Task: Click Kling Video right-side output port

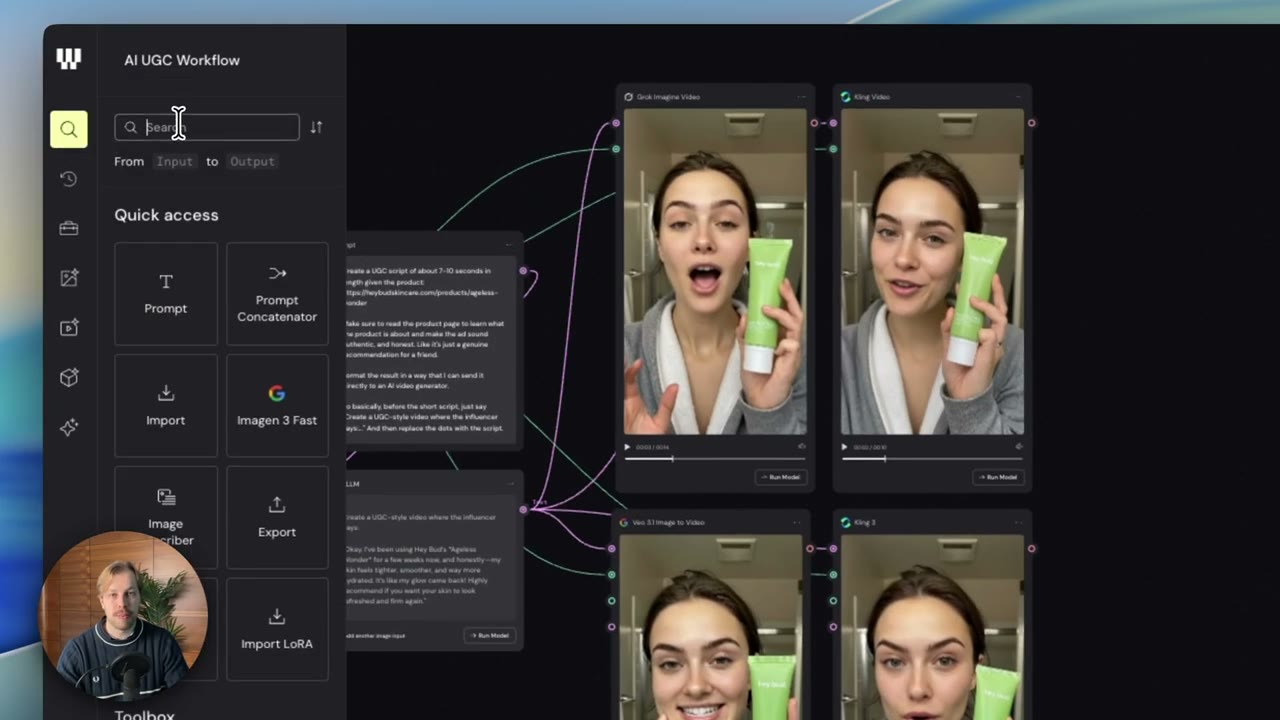Action: coord(1032,123)
